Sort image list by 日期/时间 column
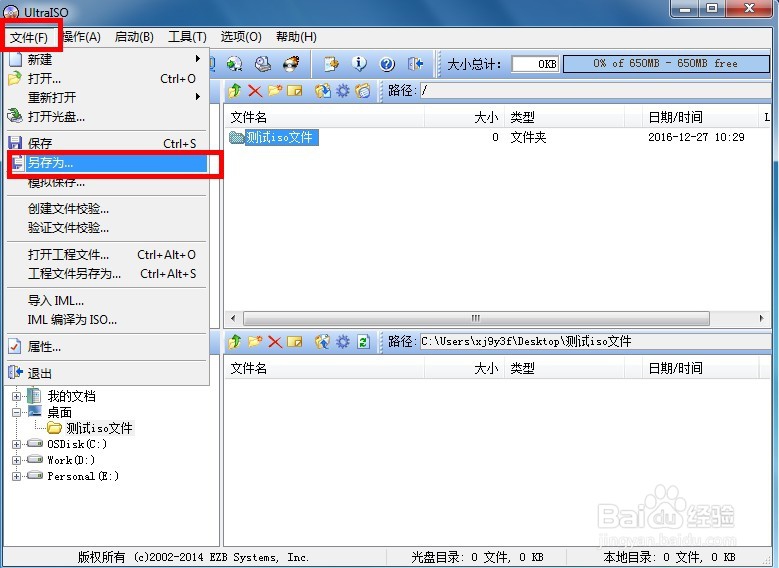779x568 pixels. [x=699, y=117]
